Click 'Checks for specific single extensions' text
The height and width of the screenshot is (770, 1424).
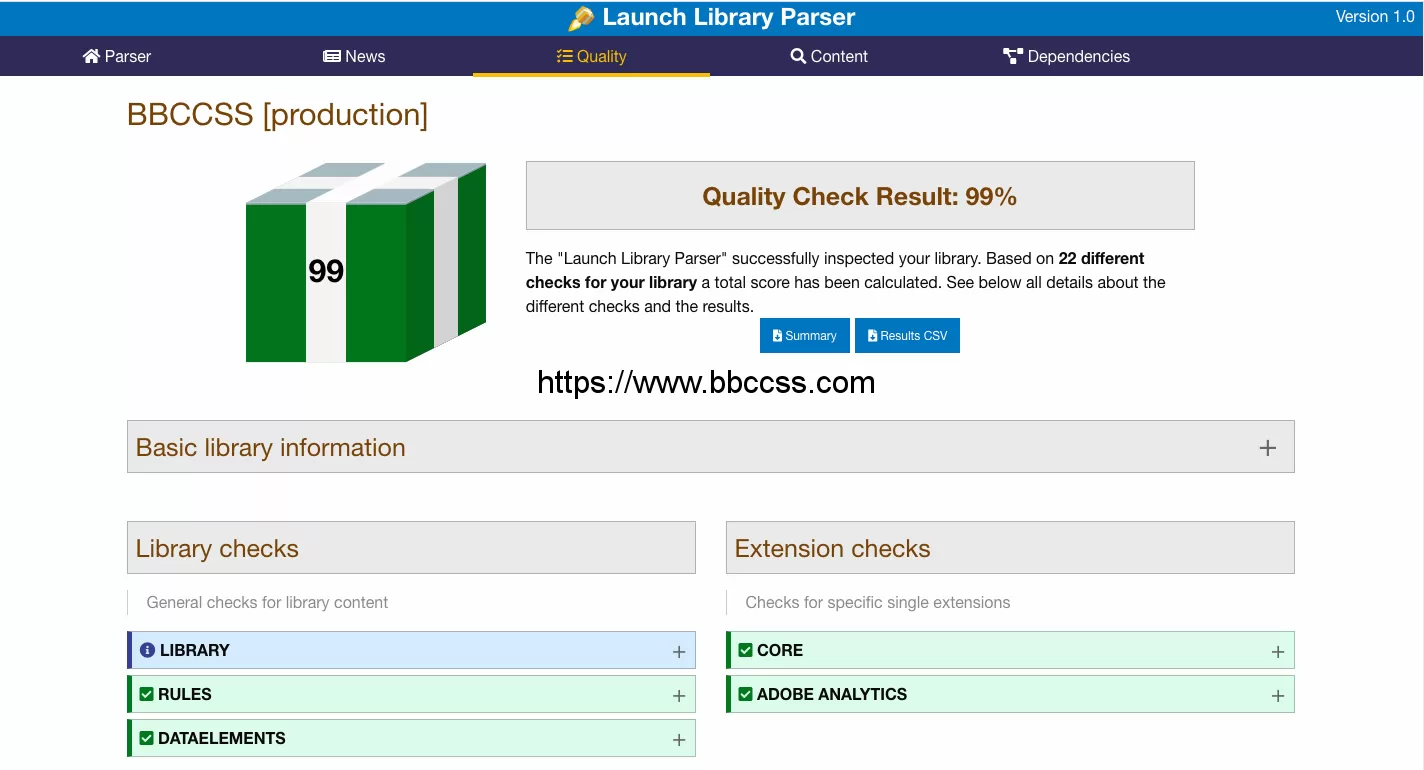[x=878, y=602]
